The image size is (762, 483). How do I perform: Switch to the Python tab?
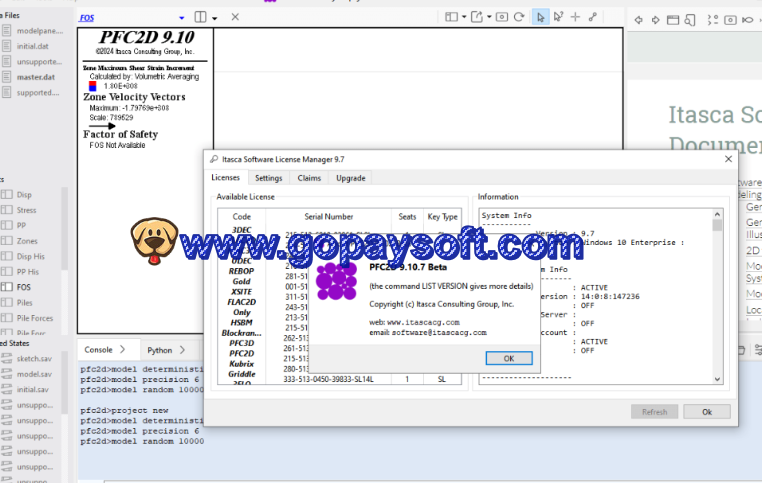click(x=159, y=350)
